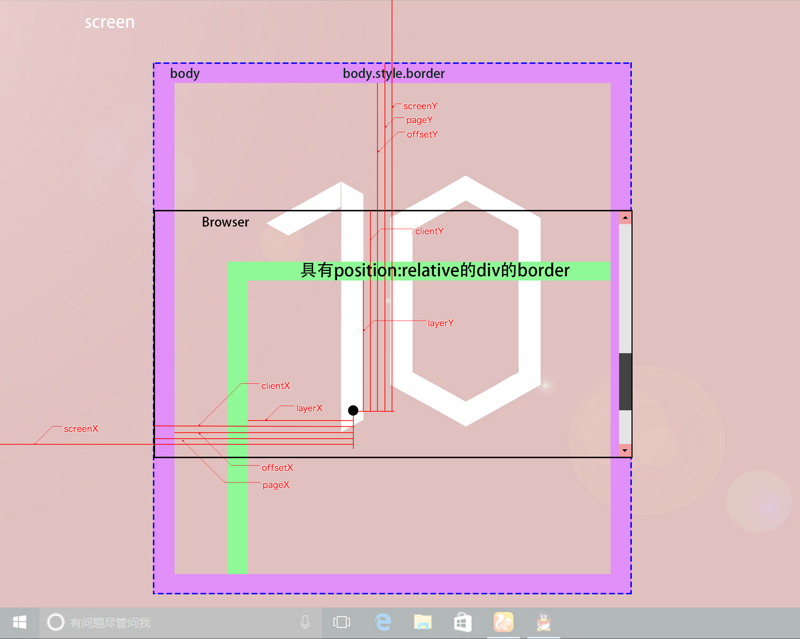
Task: Open the Windows Start menu
Action: point(19,623)
